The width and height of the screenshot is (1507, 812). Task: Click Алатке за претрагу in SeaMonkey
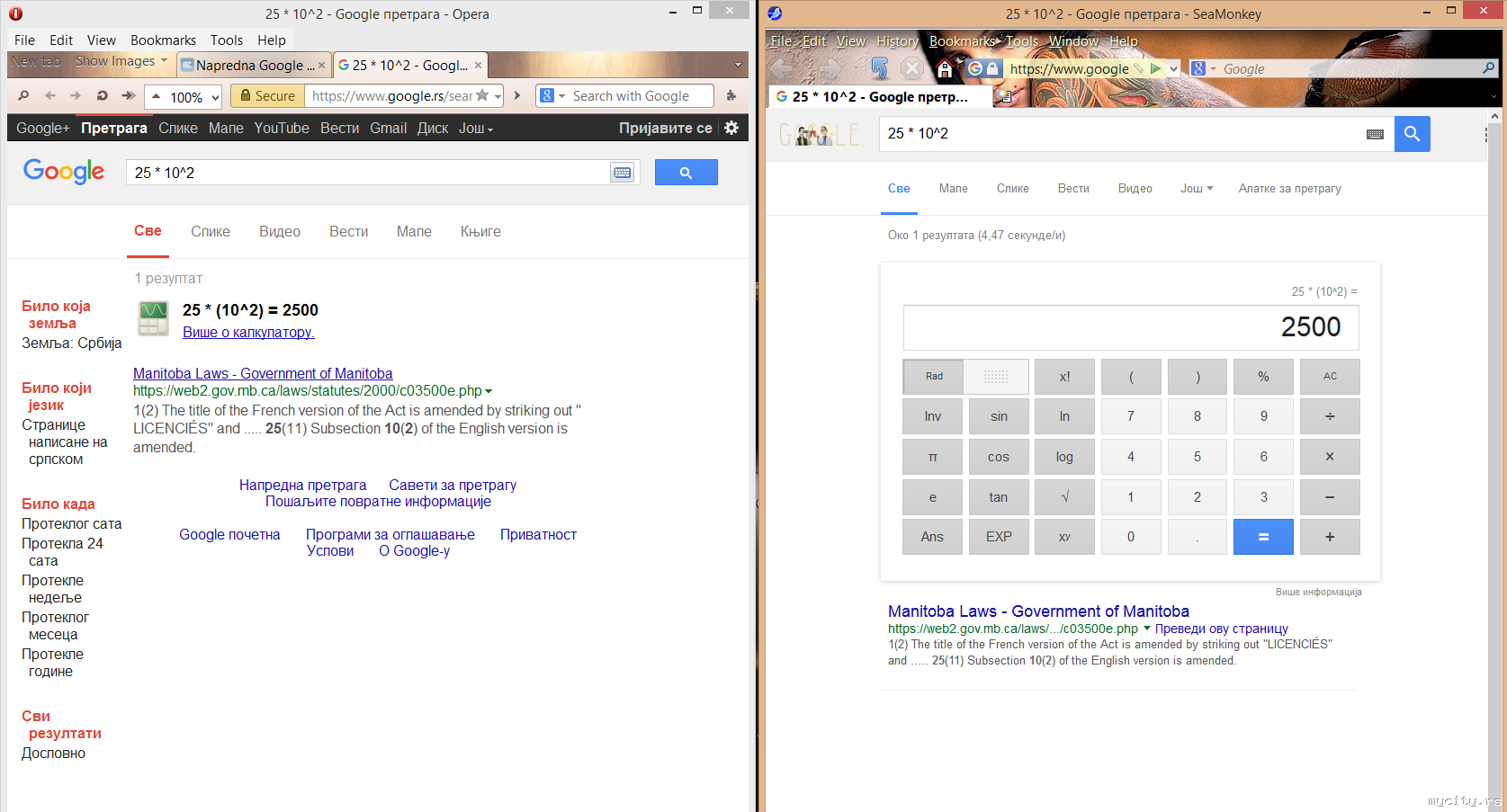point(1289,188)
